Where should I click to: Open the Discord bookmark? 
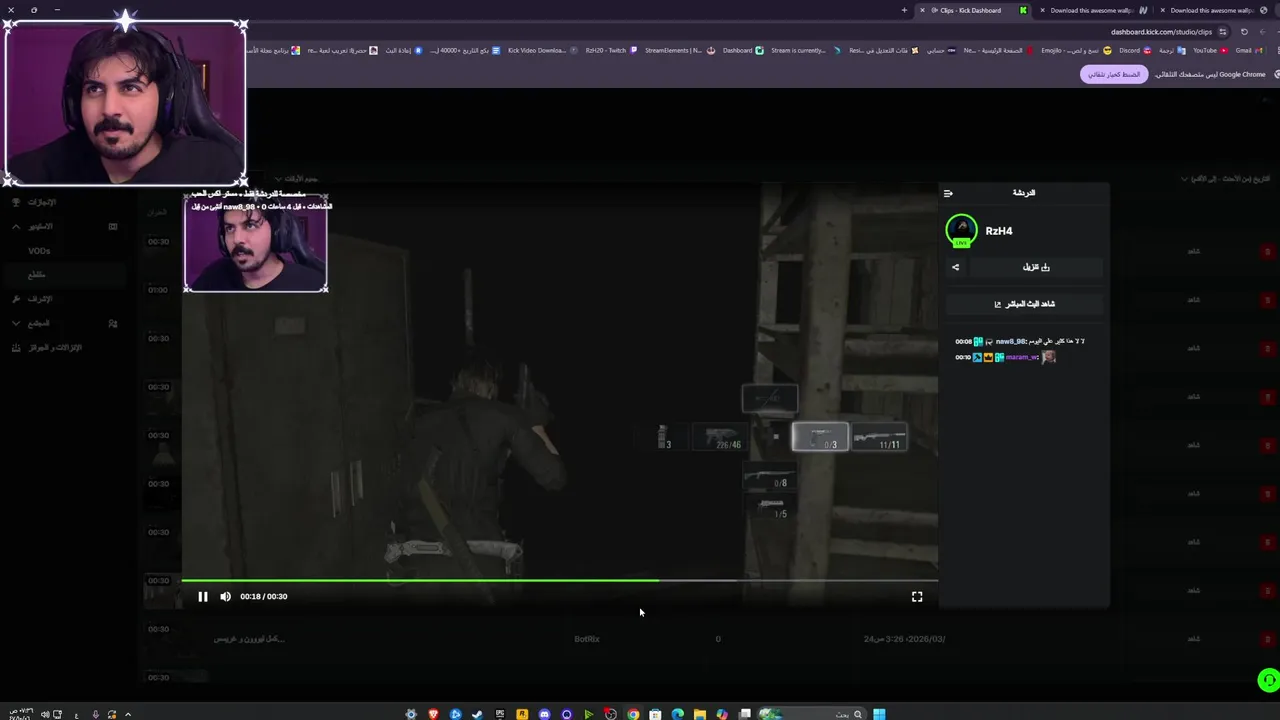pyautogui.click(x=1135, y=50)
